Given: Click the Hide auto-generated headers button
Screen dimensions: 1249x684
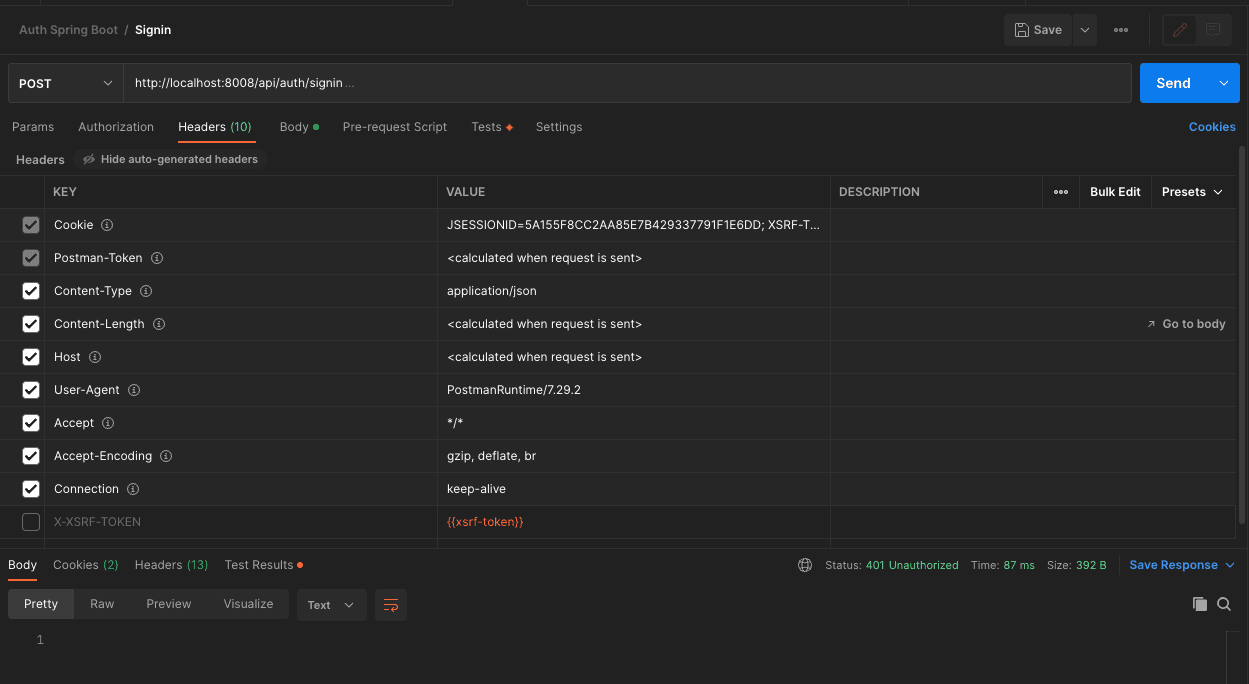Looking at the screenshot, I should point(168,159).
